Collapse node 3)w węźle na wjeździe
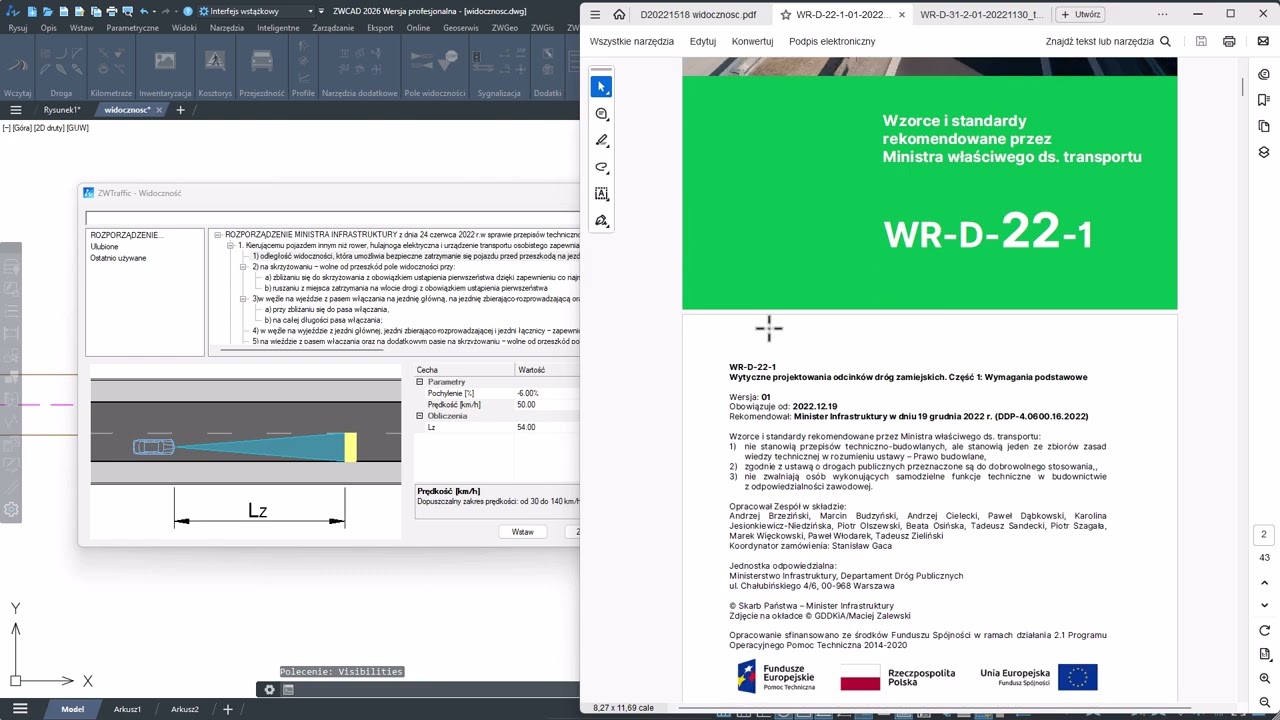 click(x=243, y=299)
